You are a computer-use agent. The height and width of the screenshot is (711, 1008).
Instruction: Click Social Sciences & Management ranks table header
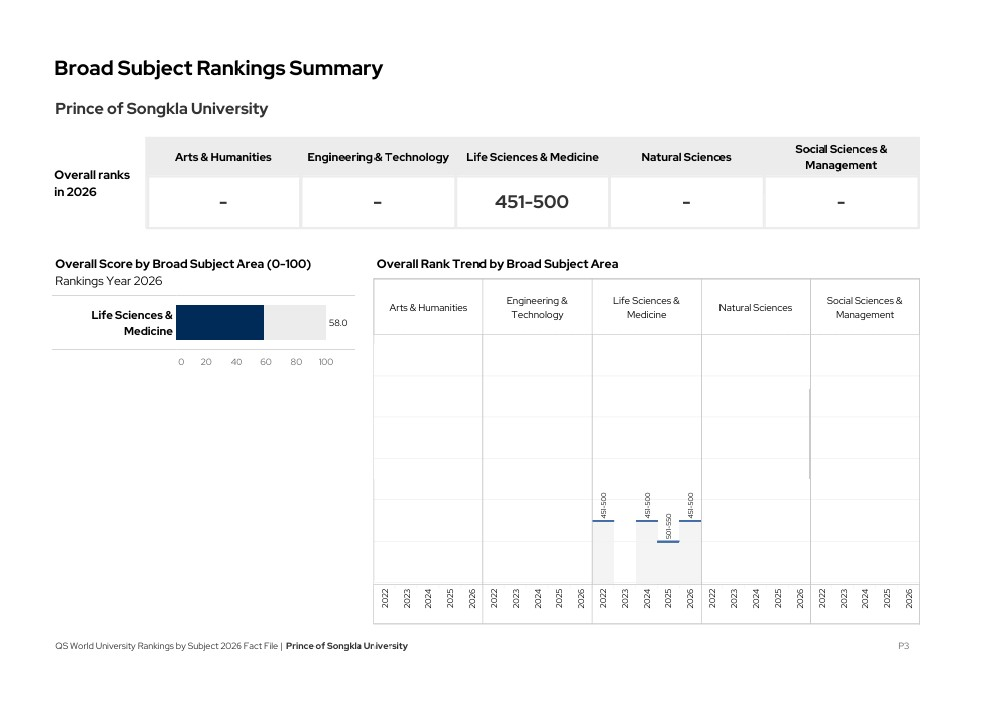[840, 157]
